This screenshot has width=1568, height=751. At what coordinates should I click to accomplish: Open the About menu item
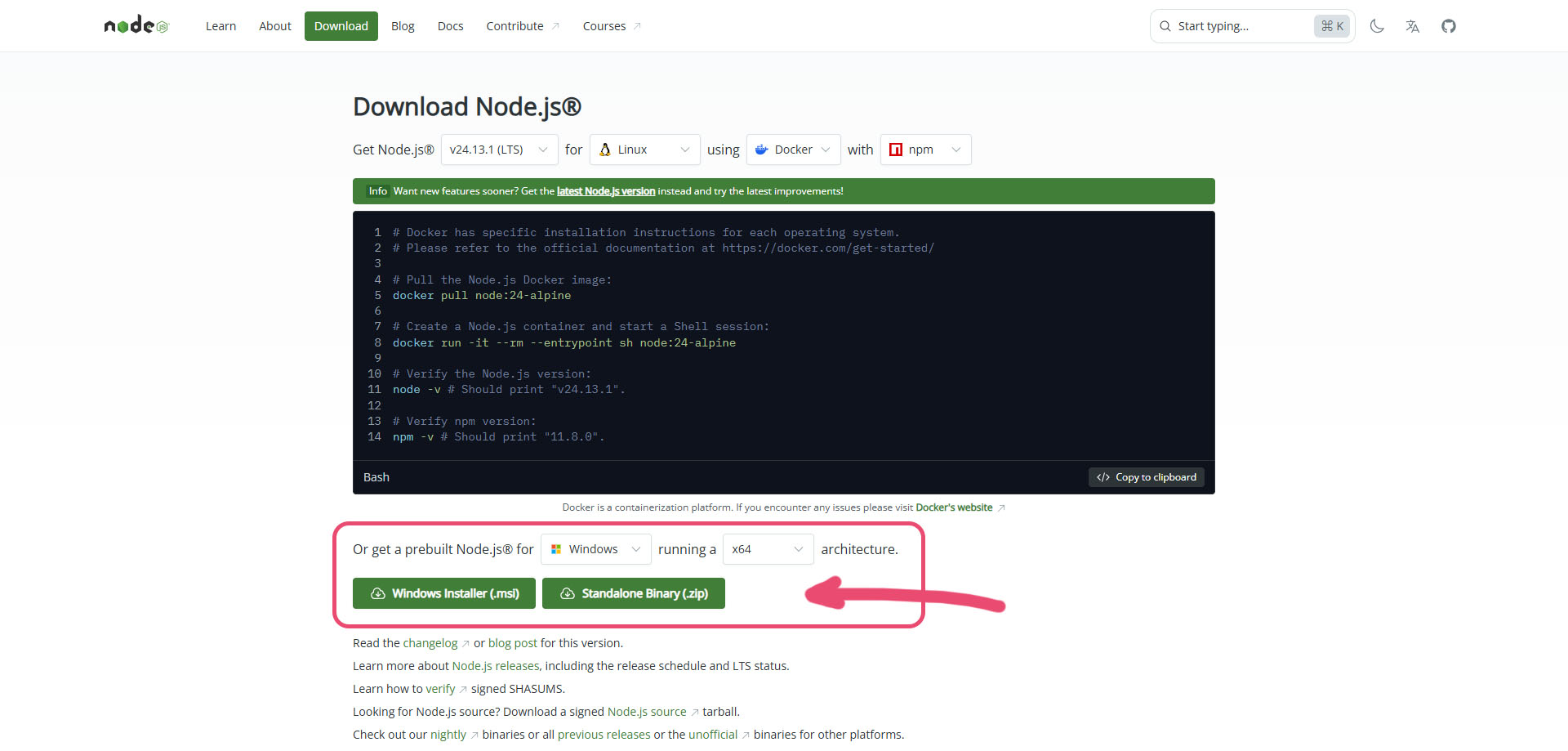[275, 26]
